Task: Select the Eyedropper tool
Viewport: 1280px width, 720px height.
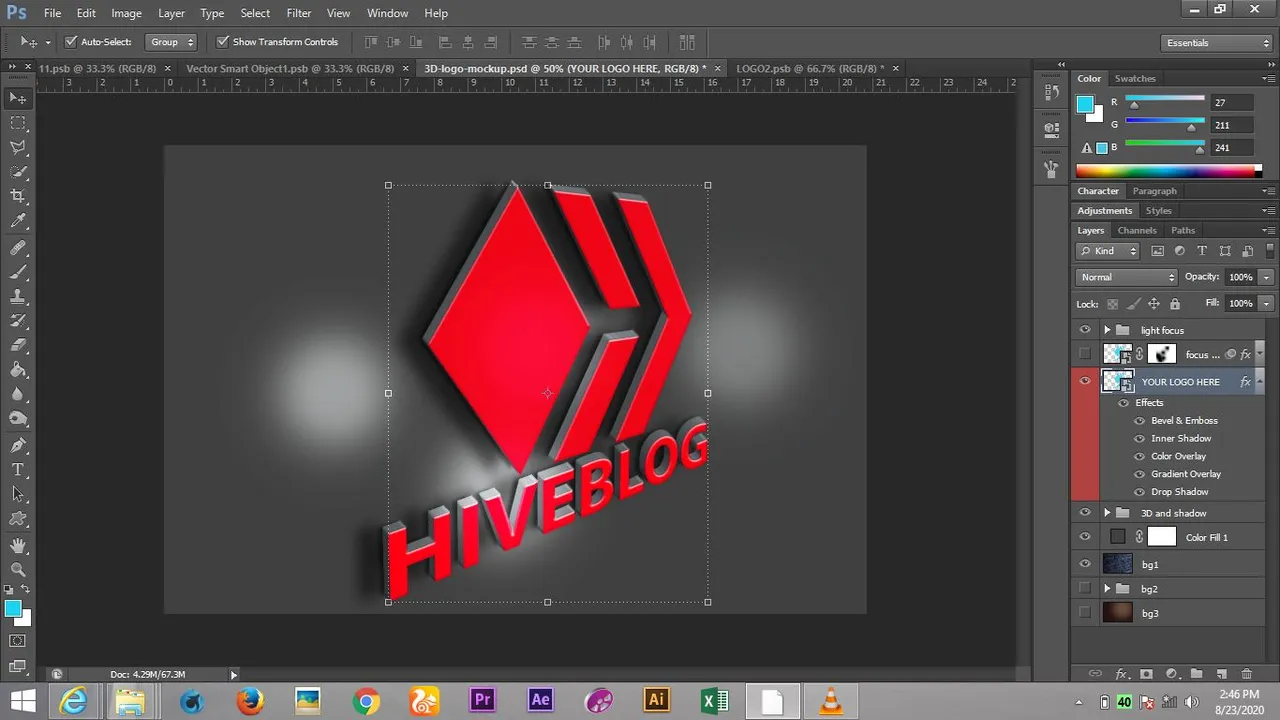Action: point(18,221)
